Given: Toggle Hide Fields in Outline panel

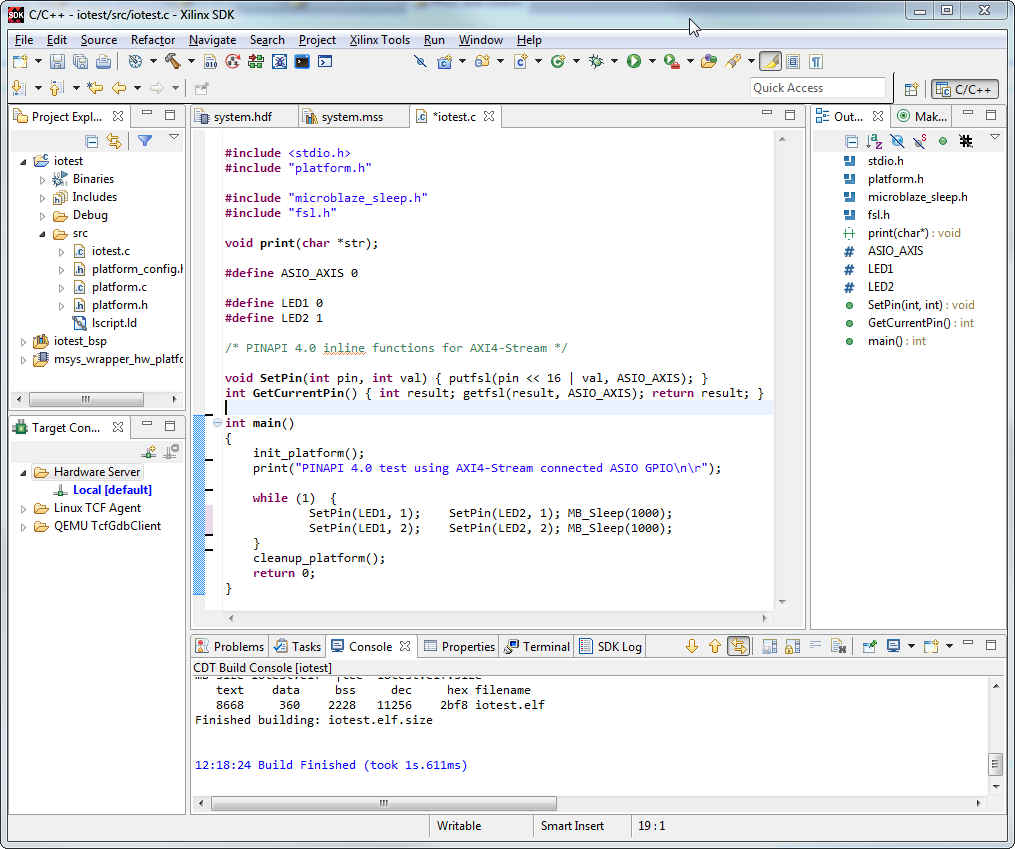Looking at the screenshot, I should 897,141.
